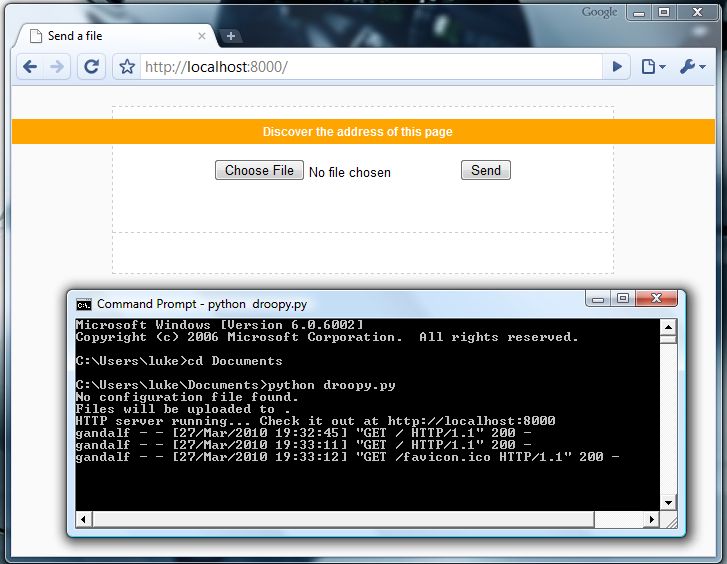
Task: Click the Choose File button
Action: [259, 171]
